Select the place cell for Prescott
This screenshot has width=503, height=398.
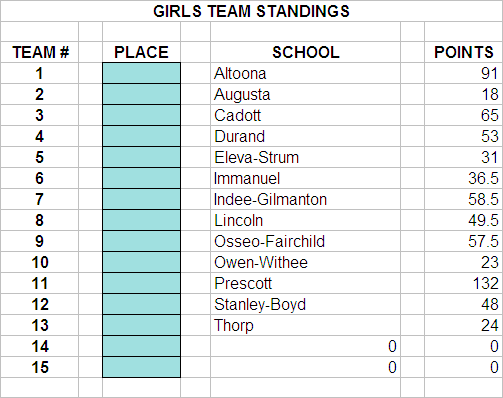tap(141, 283)
